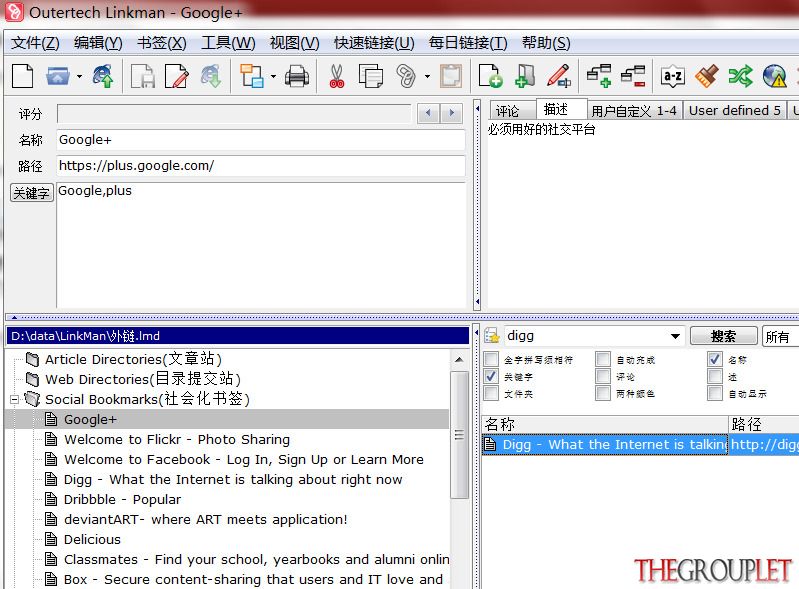Click the grayed-out save disk icon
Image resolution: width=799 pixels, height=589 pixels.
[x=143, y=77]
